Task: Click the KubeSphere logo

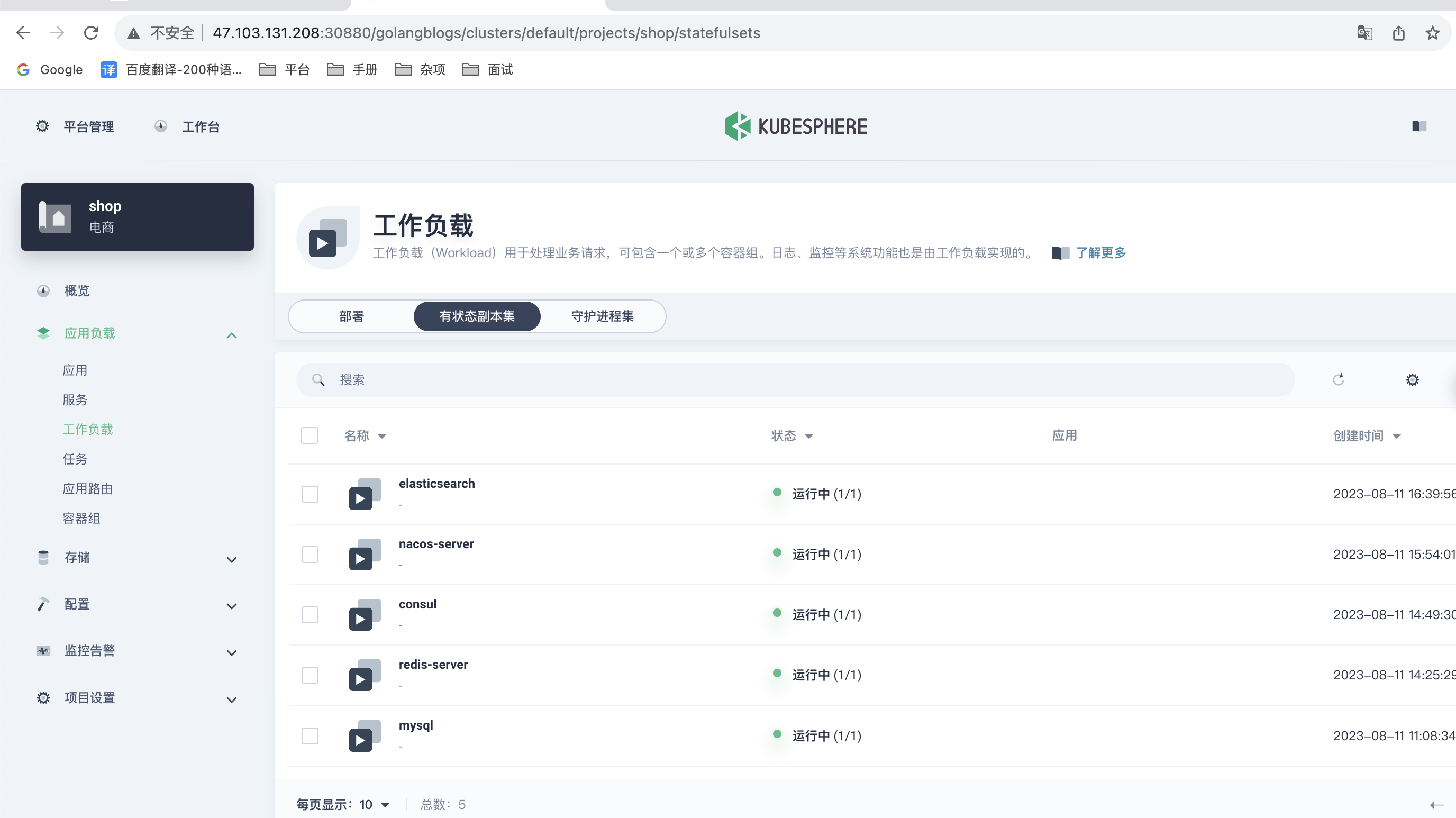Action: (x=796, y=126)
